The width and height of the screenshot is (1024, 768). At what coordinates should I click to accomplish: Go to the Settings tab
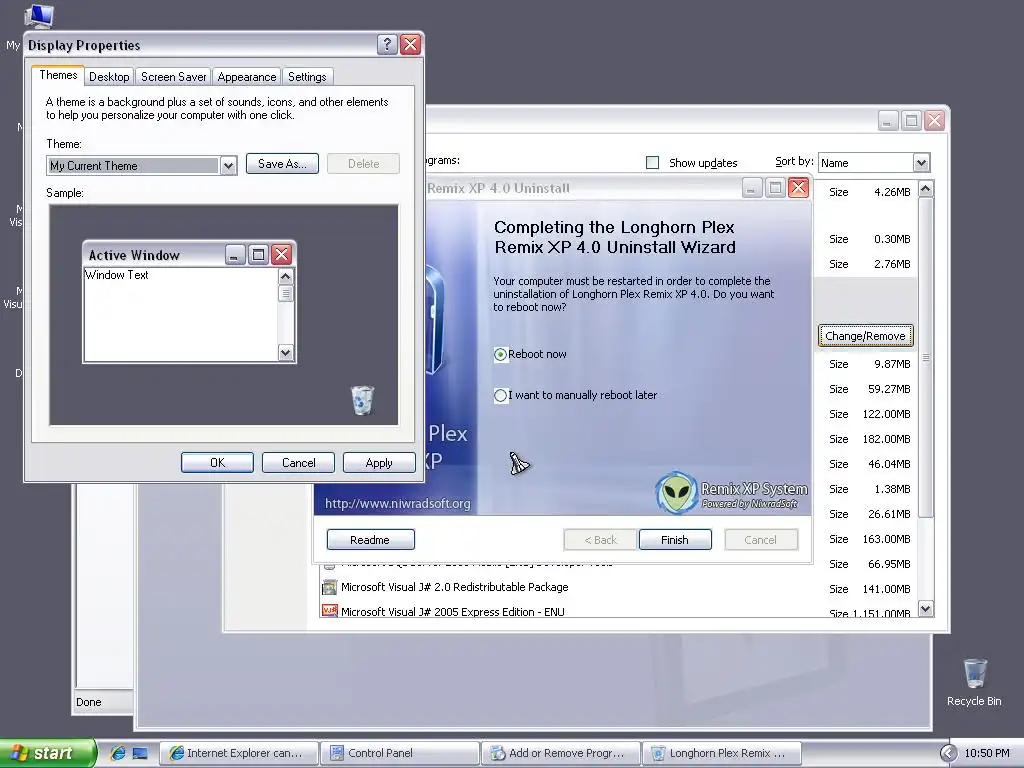point(307,77)
